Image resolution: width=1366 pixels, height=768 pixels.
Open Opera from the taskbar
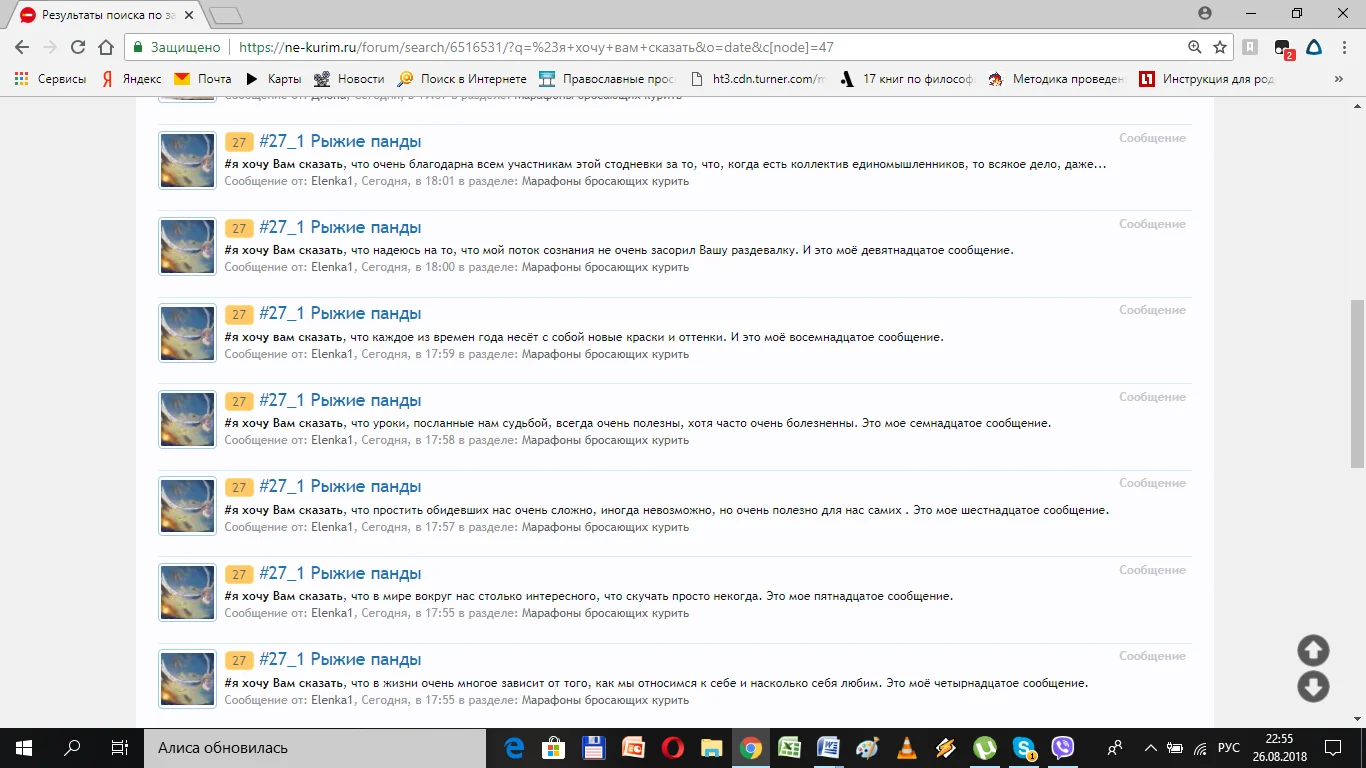coord(672,748)
